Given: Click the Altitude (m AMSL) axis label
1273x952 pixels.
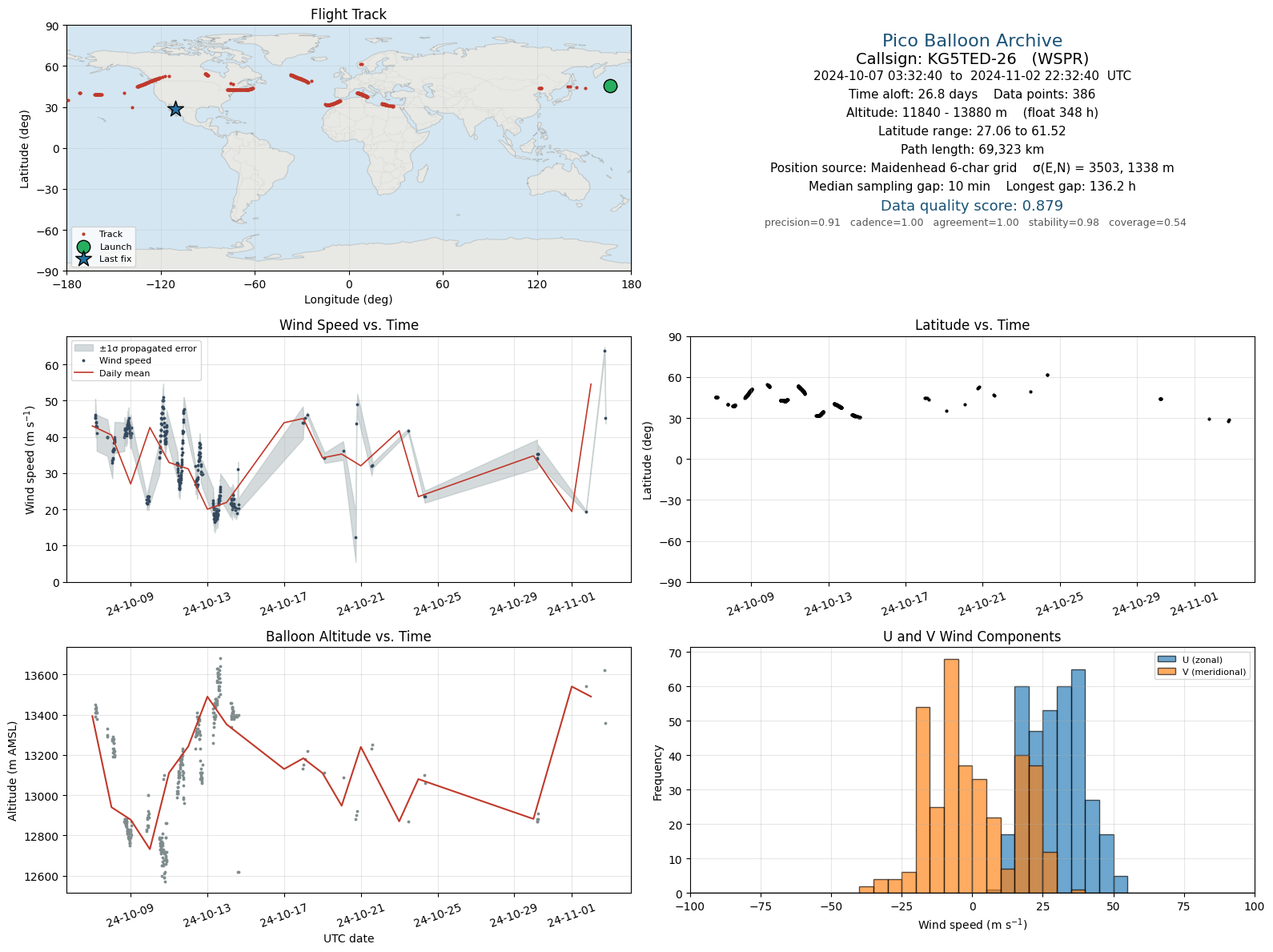Looking at the screenshot, I should coord(13,770).
